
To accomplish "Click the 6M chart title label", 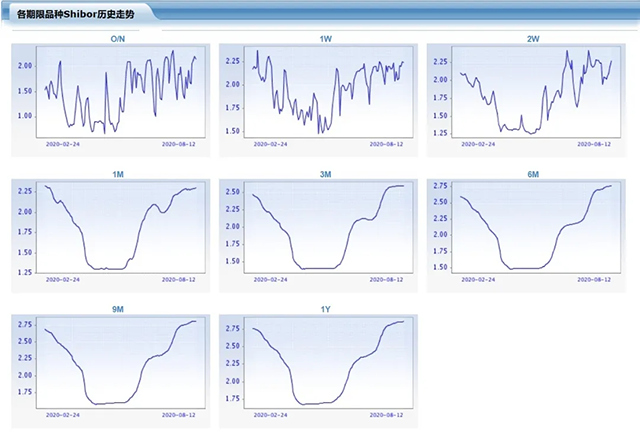I will point(533,174).
